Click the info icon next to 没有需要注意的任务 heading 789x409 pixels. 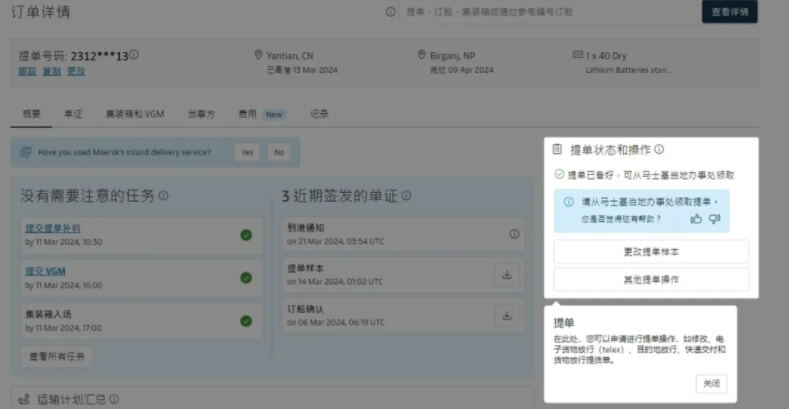164,195
